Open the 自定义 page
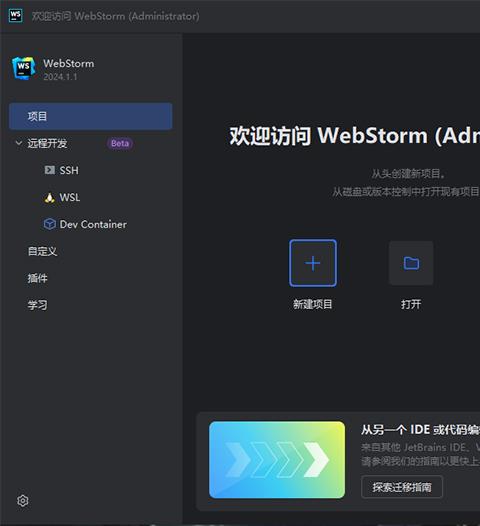This screenshot has width=480, height=526. 42,251
